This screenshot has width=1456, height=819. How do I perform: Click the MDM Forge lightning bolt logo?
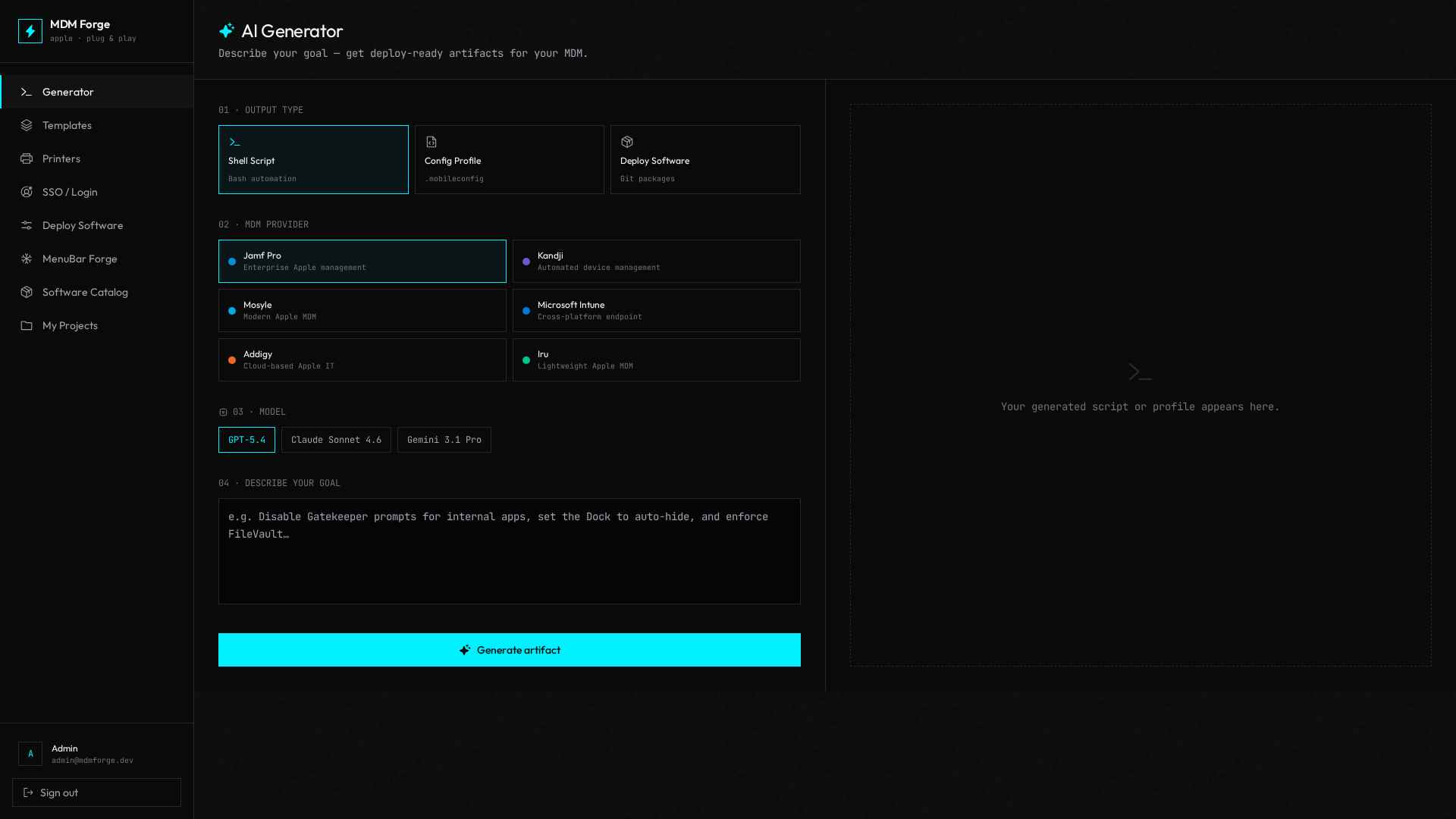tap(30, 31)
